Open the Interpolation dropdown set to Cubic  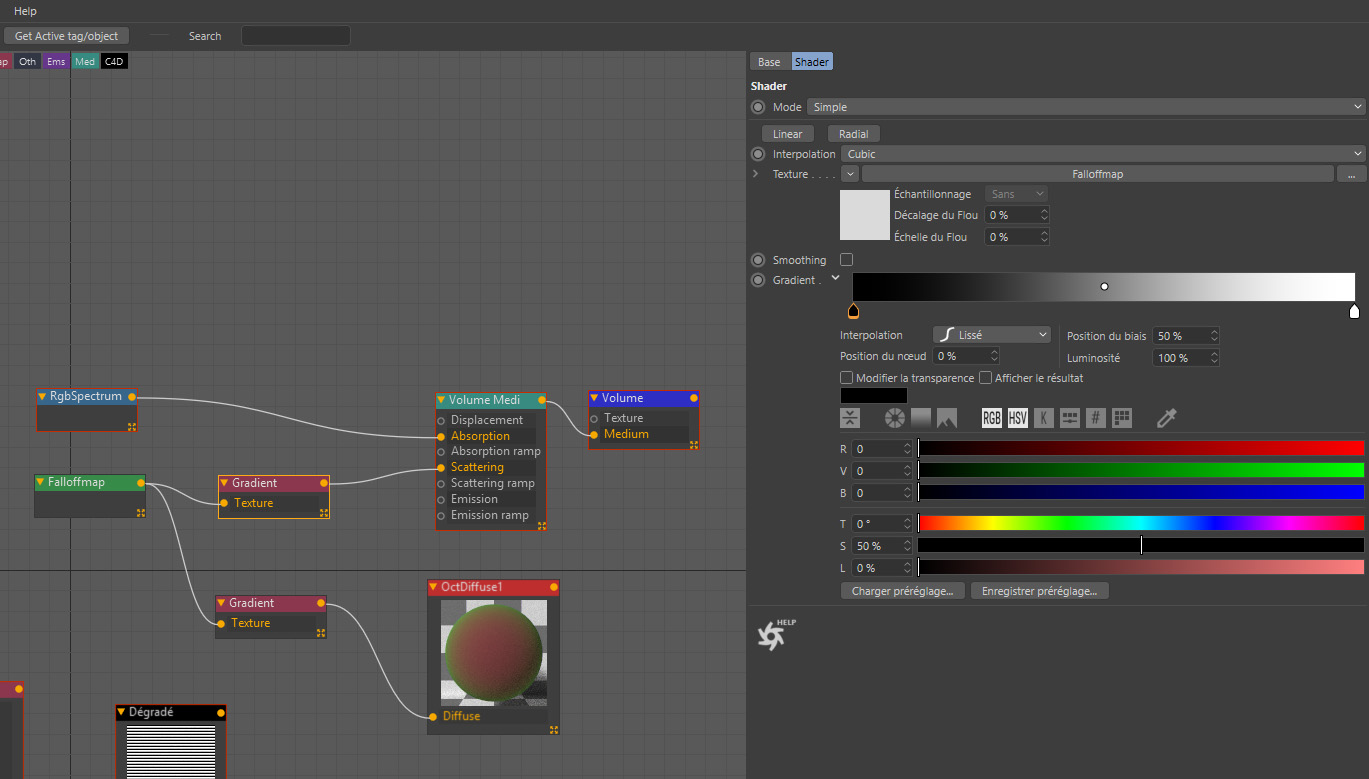pyautogui.click(x=1103, y=154)
